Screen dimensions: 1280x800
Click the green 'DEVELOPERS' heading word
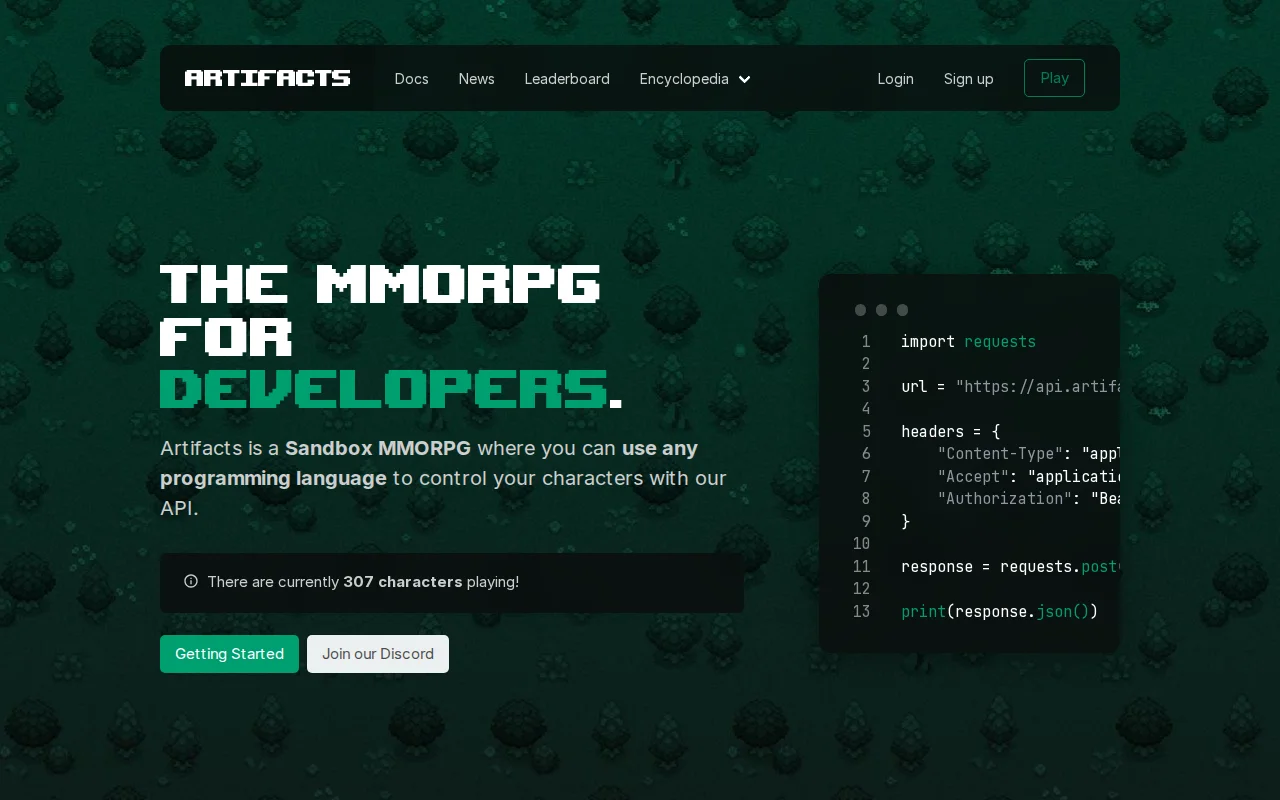[x=384, y=388]
